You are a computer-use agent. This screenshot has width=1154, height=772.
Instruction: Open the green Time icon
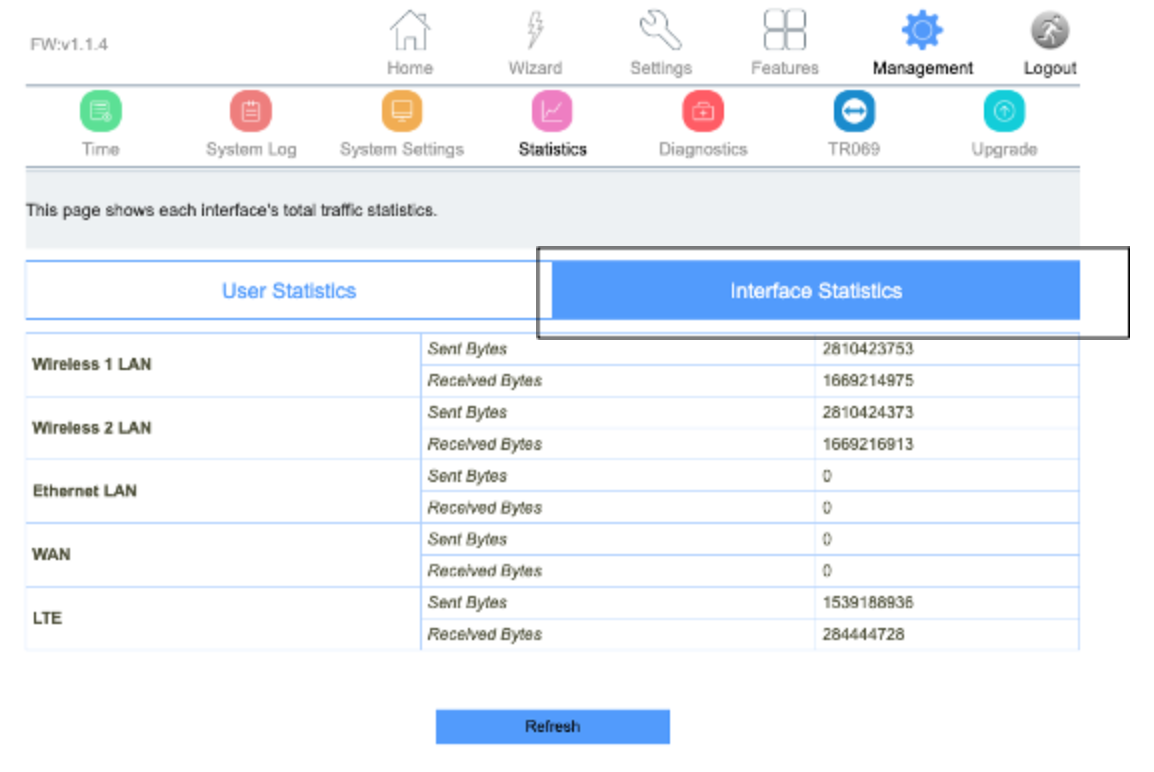(100, 111)
